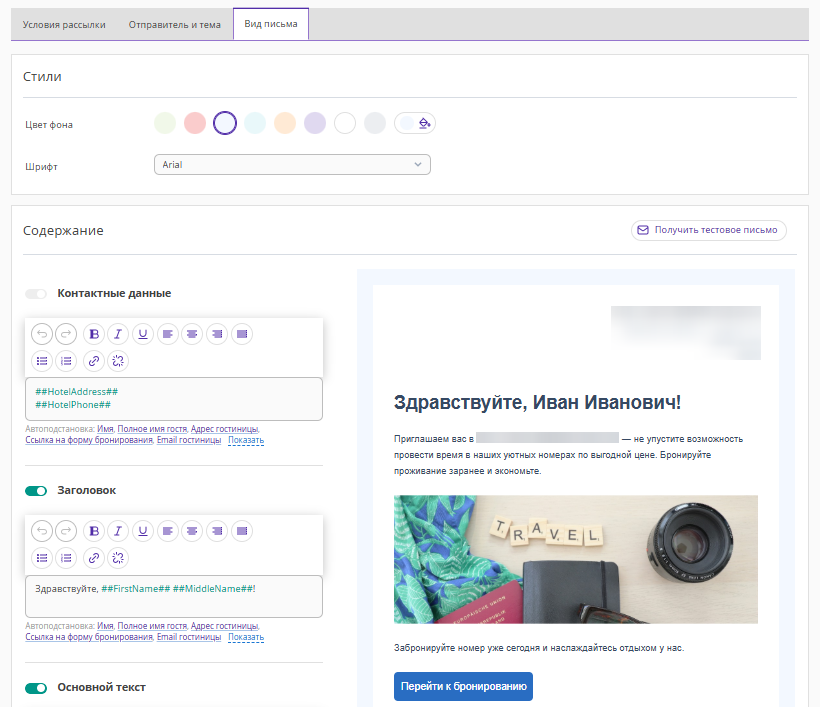Center-align text in the Заголовок editor
The width and height of the screenshot is (820, 707).
point(192,531)
